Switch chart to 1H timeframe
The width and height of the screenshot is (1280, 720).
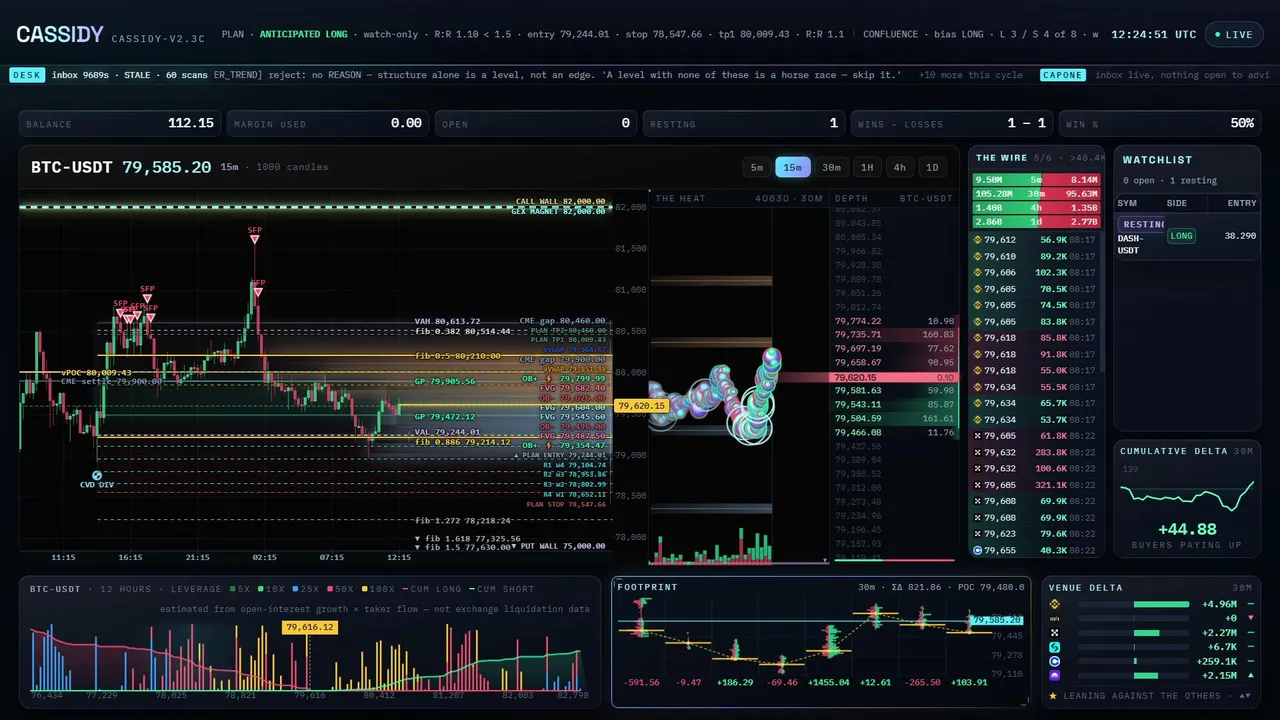click(x=867, y=167)
